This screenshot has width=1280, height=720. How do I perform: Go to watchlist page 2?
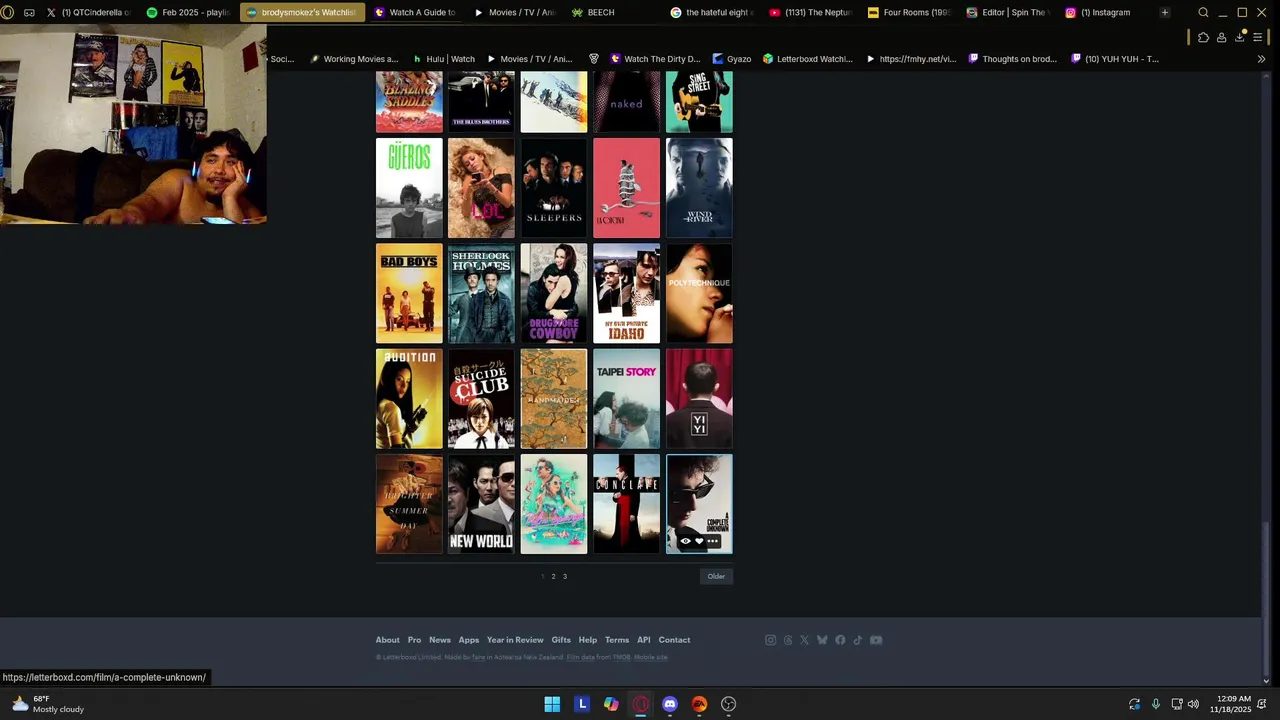tap(553, 576)
